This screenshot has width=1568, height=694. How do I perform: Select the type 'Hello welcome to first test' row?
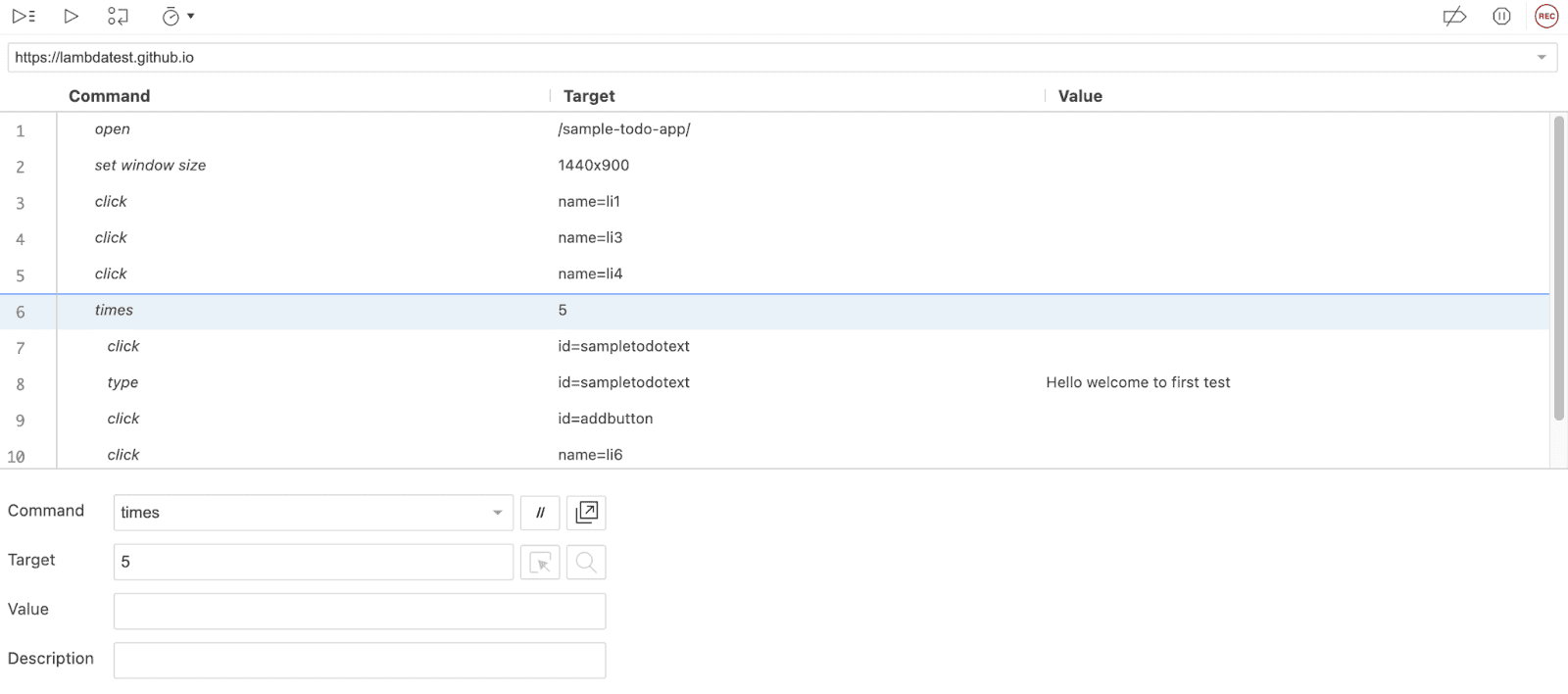tap(392, 383)
